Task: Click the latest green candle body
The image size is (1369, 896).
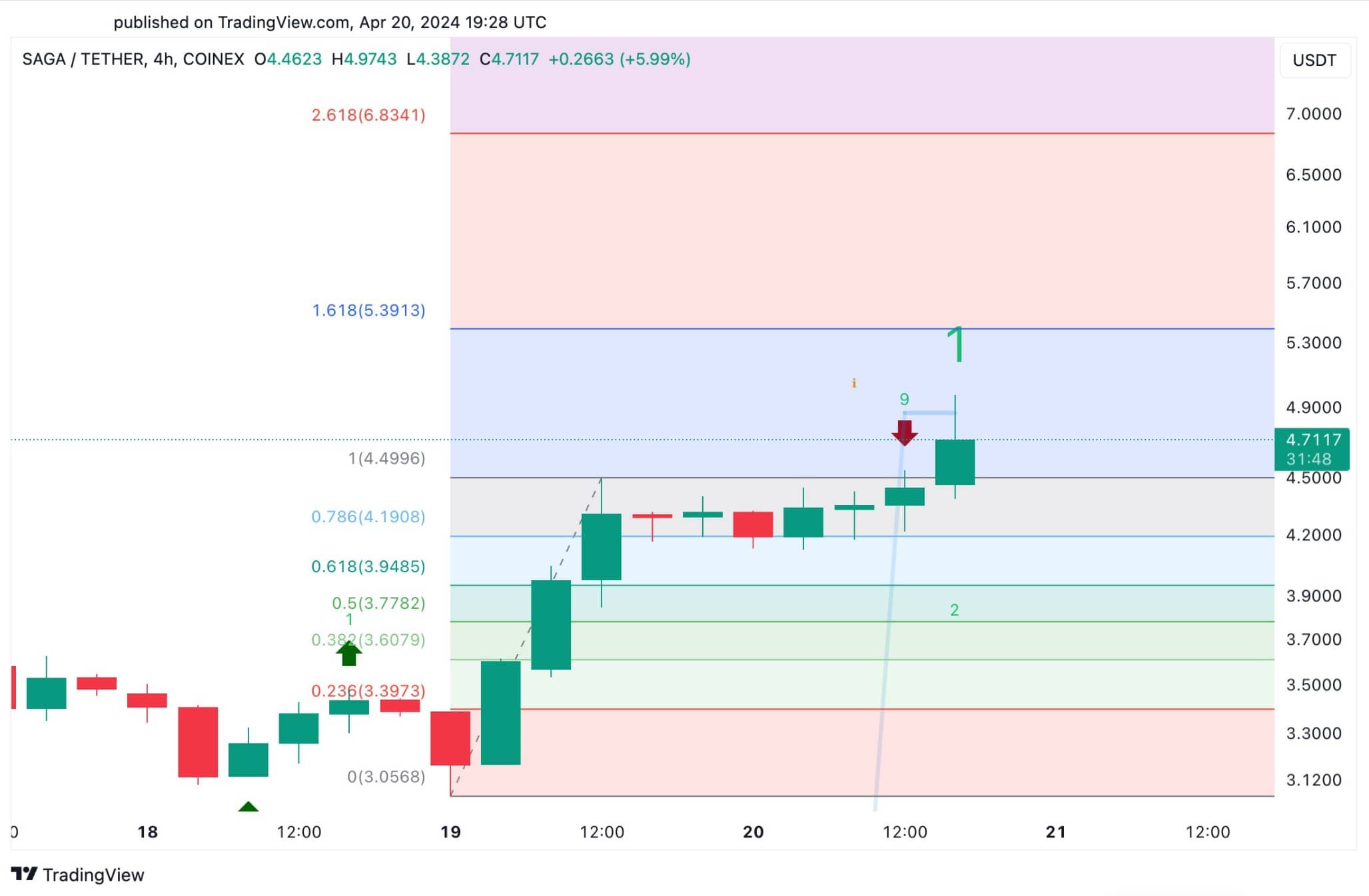Action: pos(955,462)
